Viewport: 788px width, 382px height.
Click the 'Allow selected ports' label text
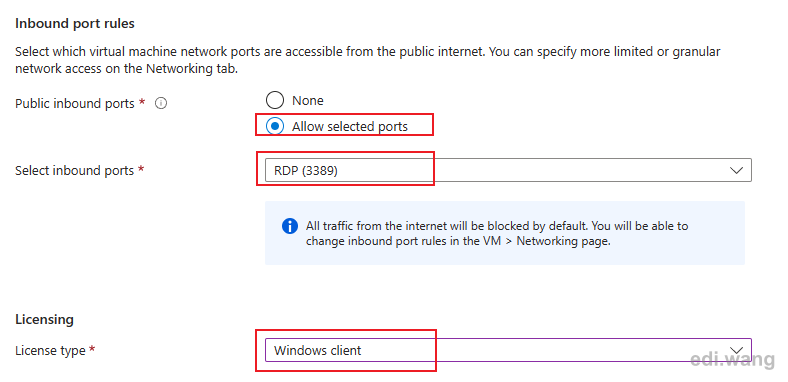tap(350, 126)
